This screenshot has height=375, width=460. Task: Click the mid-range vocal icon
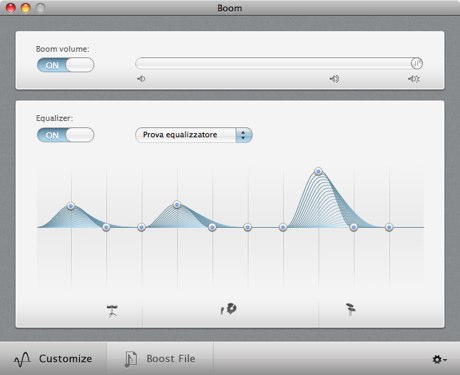pos(229,309)
